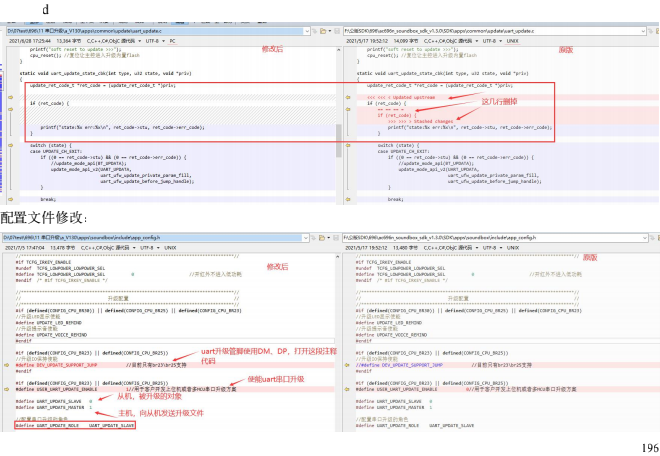Screen dimensions: 660x456
Task: Open file-type dropdown in left app_config.h info bar
Action: 134,248
